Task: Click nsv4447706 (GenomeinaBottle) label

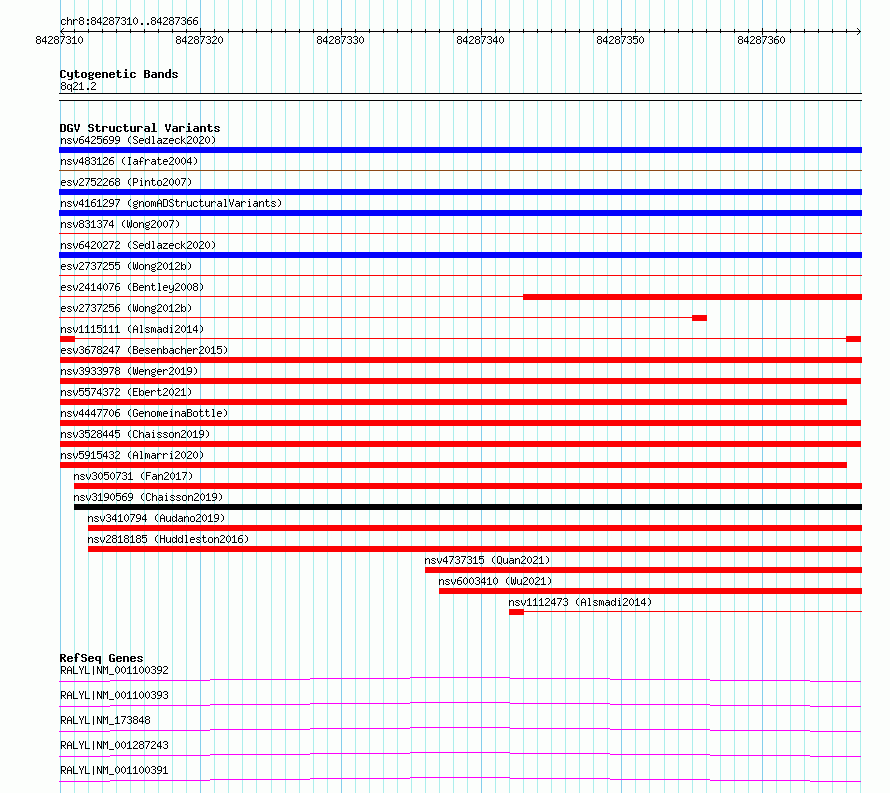Action: click(144, 413)
